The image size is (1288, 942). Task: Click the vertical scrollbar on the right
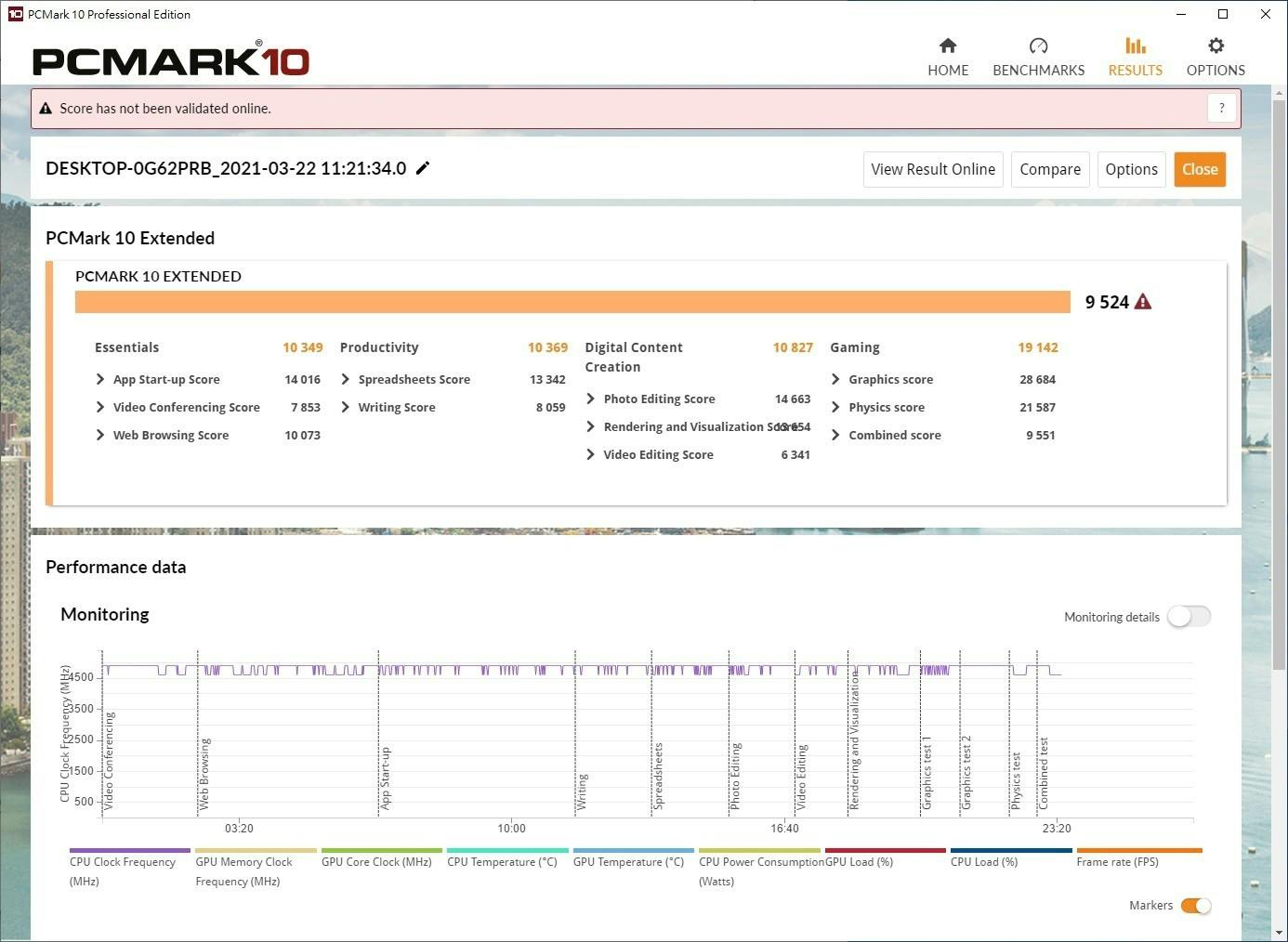(x=1279, y=372)
